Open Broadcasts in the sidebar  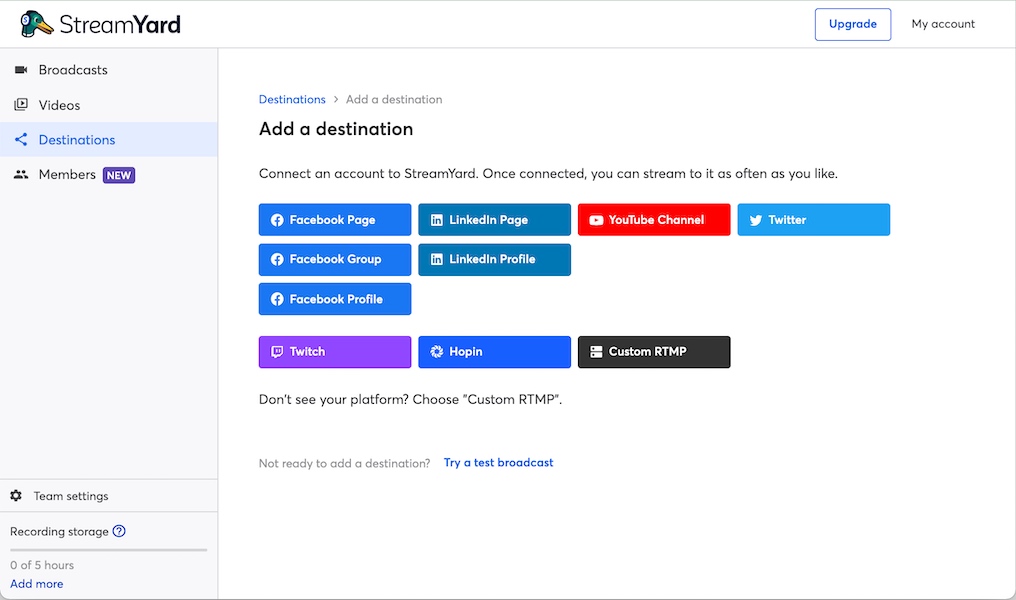pos(109,70)
